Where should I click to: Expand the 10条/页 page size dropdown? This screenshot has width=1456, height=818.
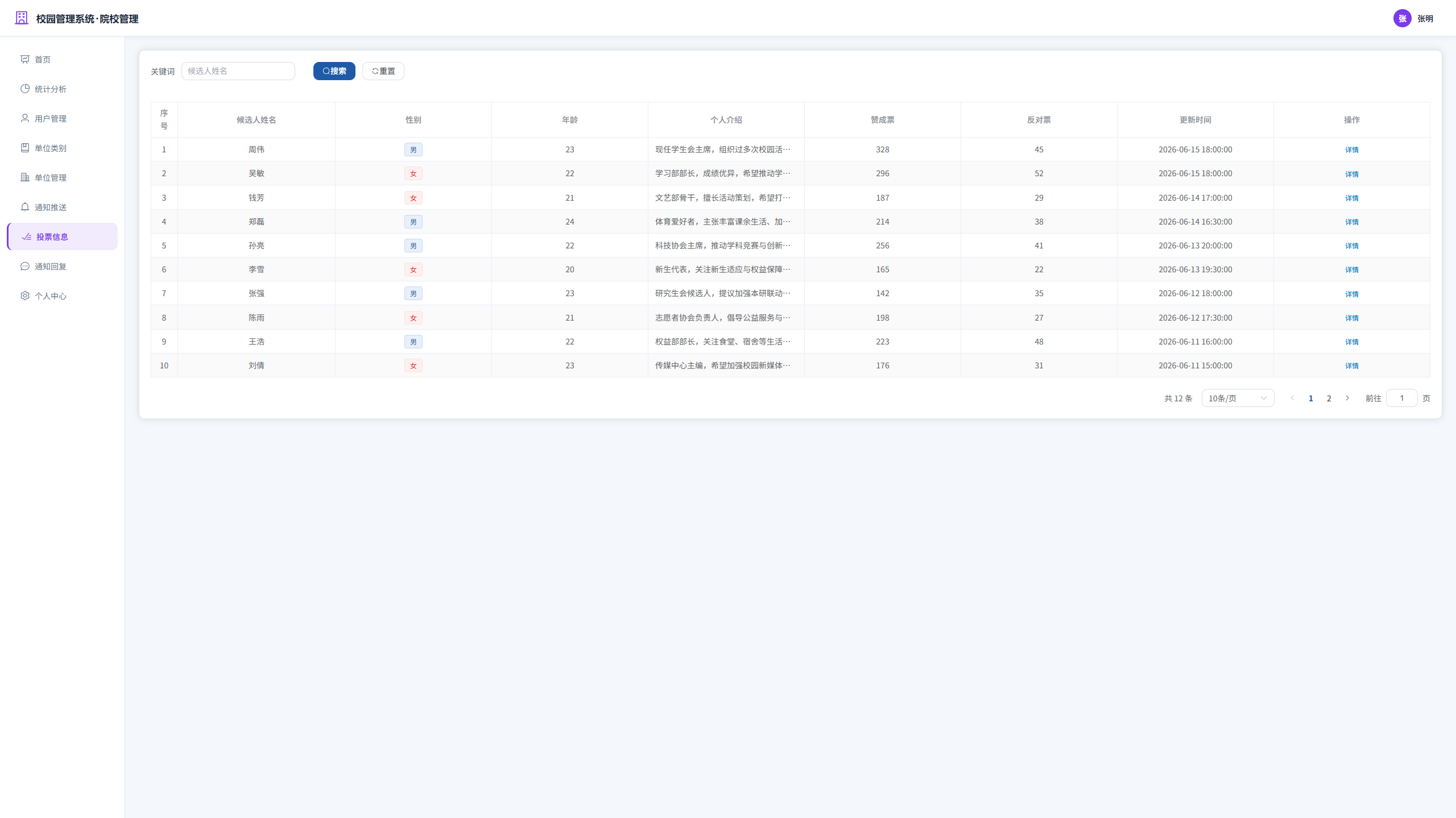click(x=1238, y=398)
